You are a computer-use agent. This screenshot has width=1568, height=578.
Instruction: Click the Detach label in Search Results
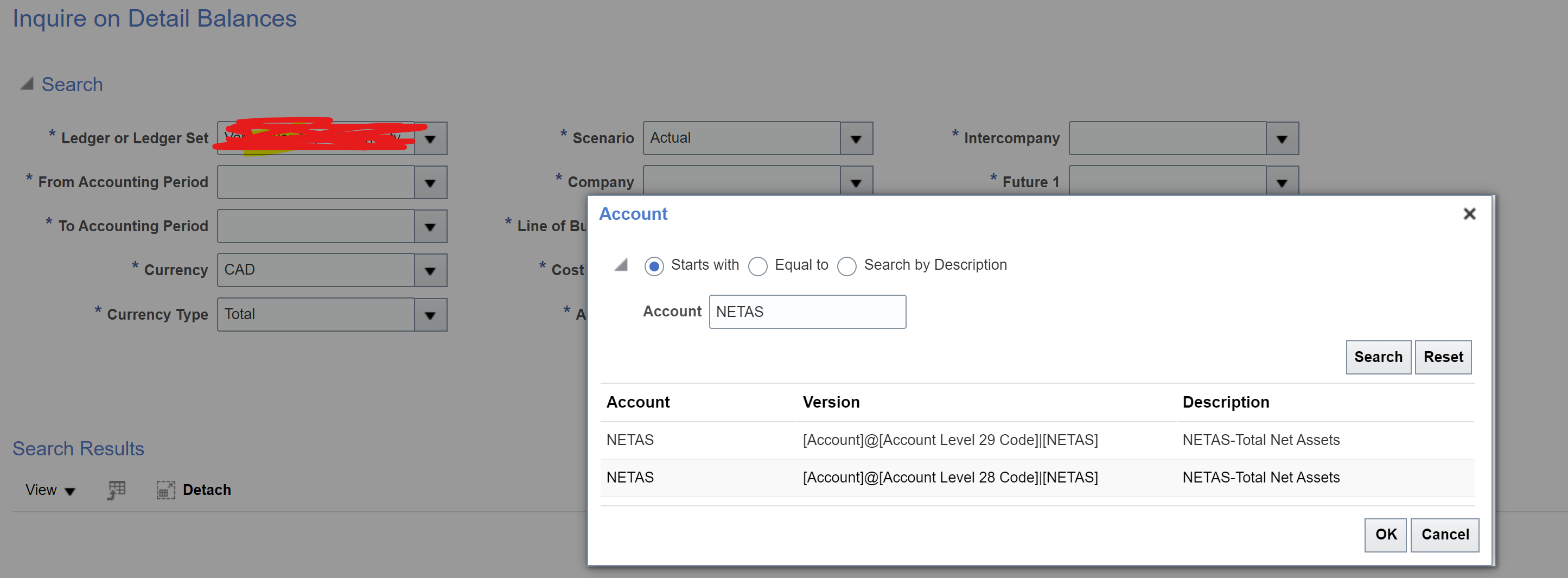pyautogui.click(x=207, y=490)
